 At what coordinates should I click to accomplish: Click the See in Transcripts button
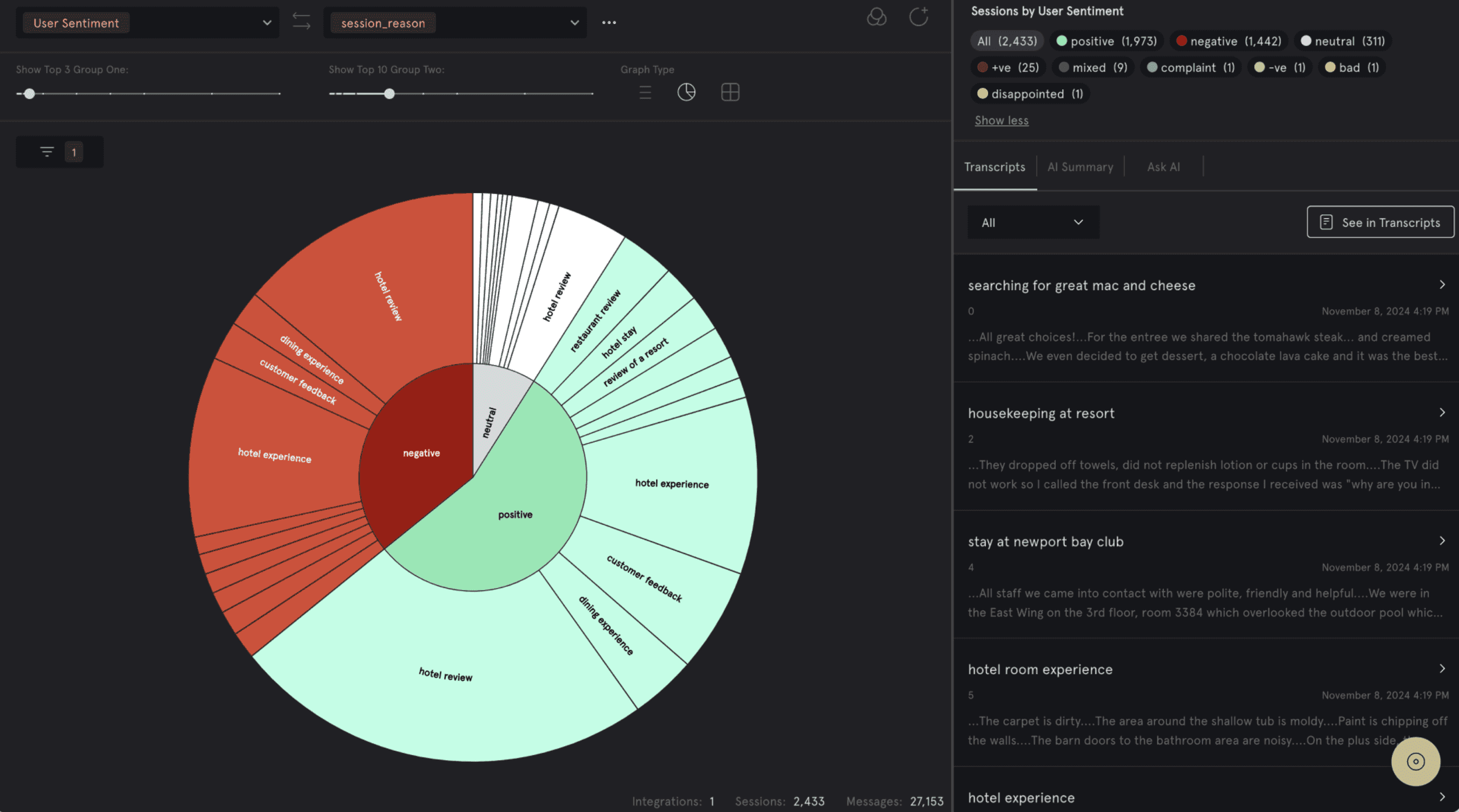click(x=1380, y=222)
